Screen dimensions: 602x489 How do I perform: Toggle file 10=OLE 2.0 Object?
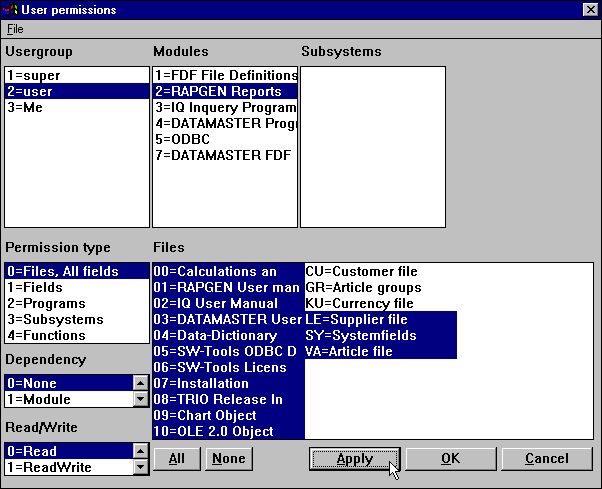tap(228, 431)
